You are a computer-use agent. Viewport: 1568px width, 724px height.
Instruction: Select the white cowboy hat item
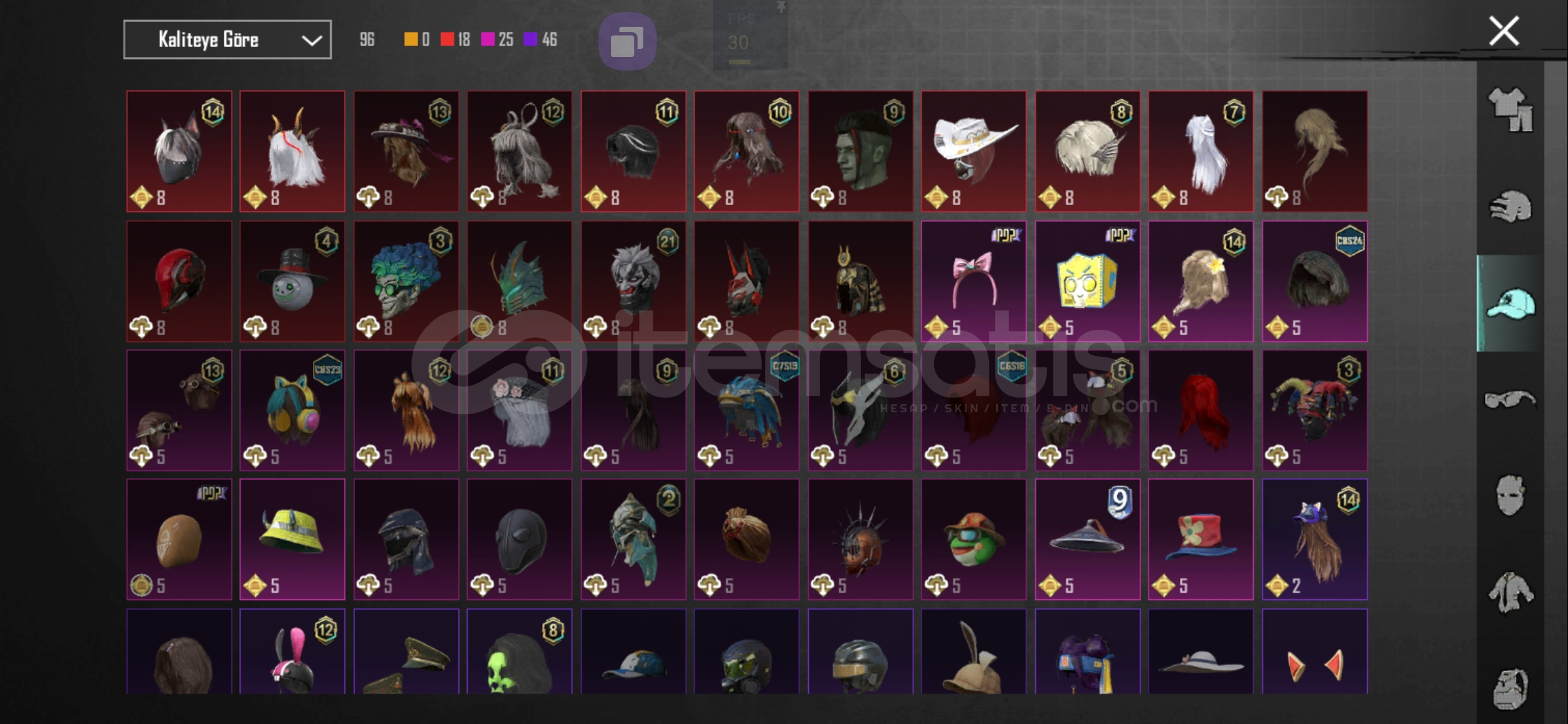point(974,152)
